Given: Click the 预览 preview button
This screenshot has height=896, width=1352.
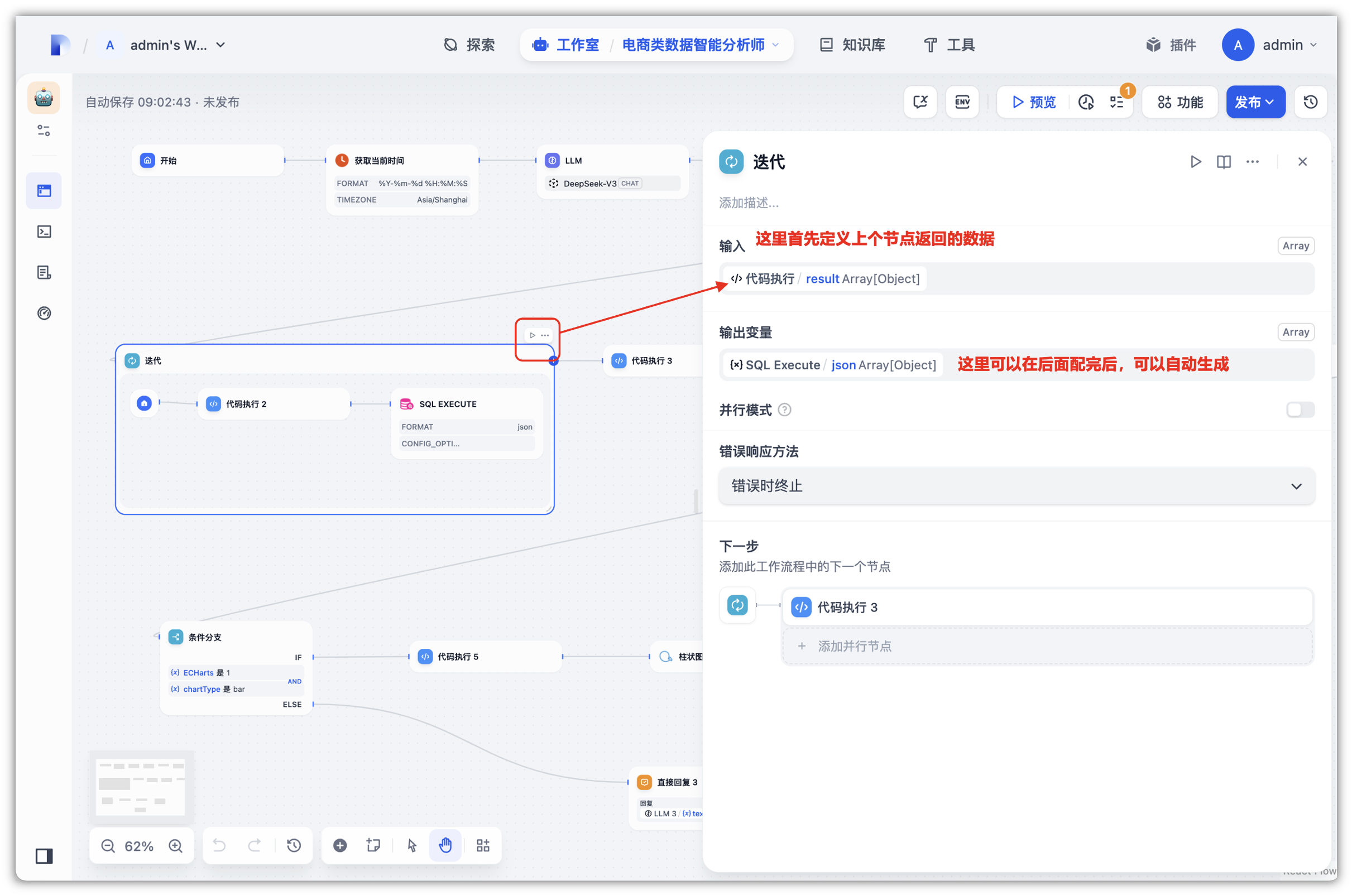Looking at the screenshot, I should [1034, 102].
